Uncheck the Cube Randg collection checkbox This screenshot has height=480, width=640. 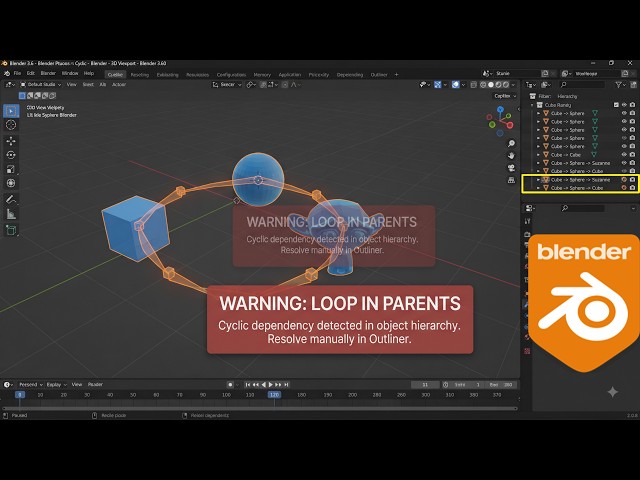(616, 105)
